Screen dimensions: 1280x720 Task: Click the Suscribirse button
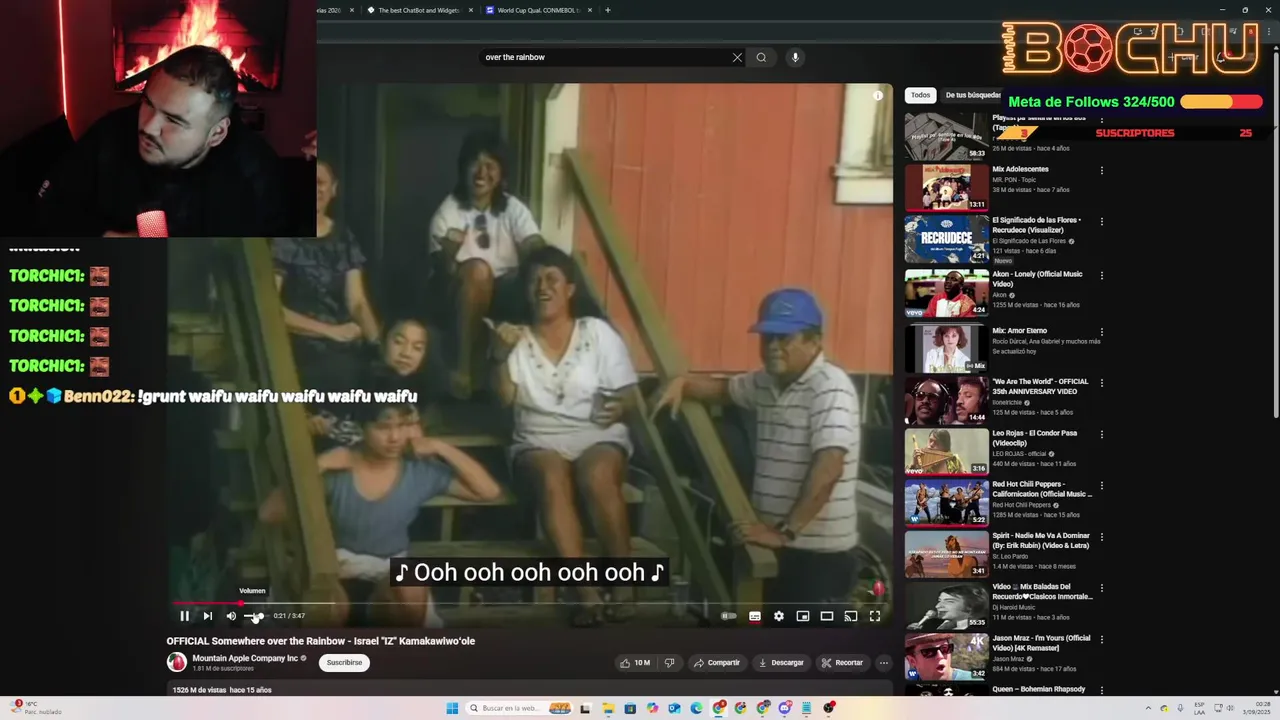pos(345,662)
